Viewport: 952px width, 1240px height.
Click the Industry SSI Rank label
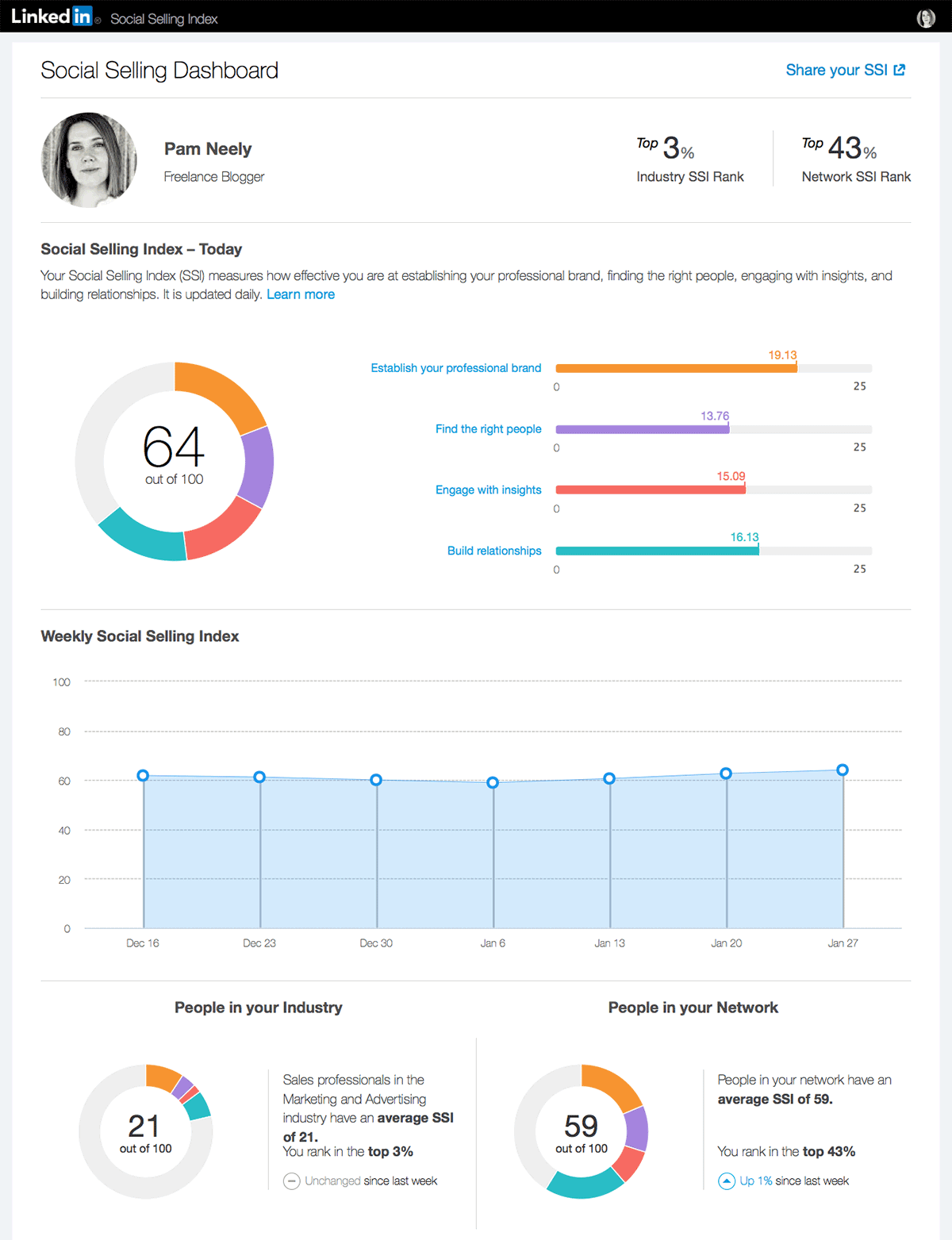click(x=690, y=177)
